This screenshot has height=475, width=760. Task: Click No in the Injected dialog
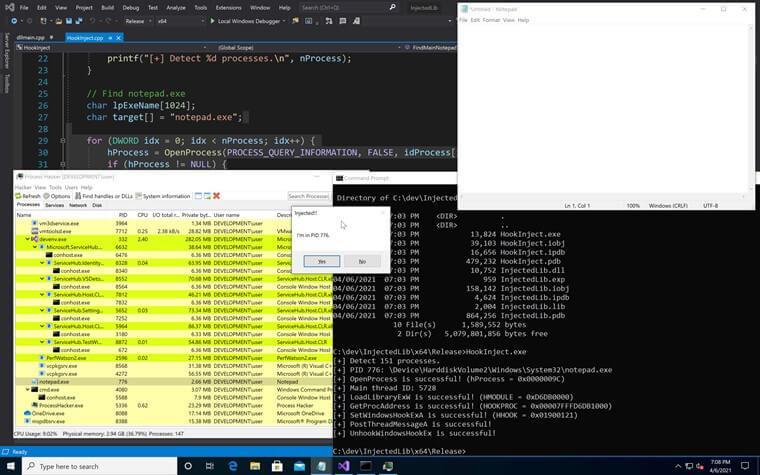coord(362,261)
